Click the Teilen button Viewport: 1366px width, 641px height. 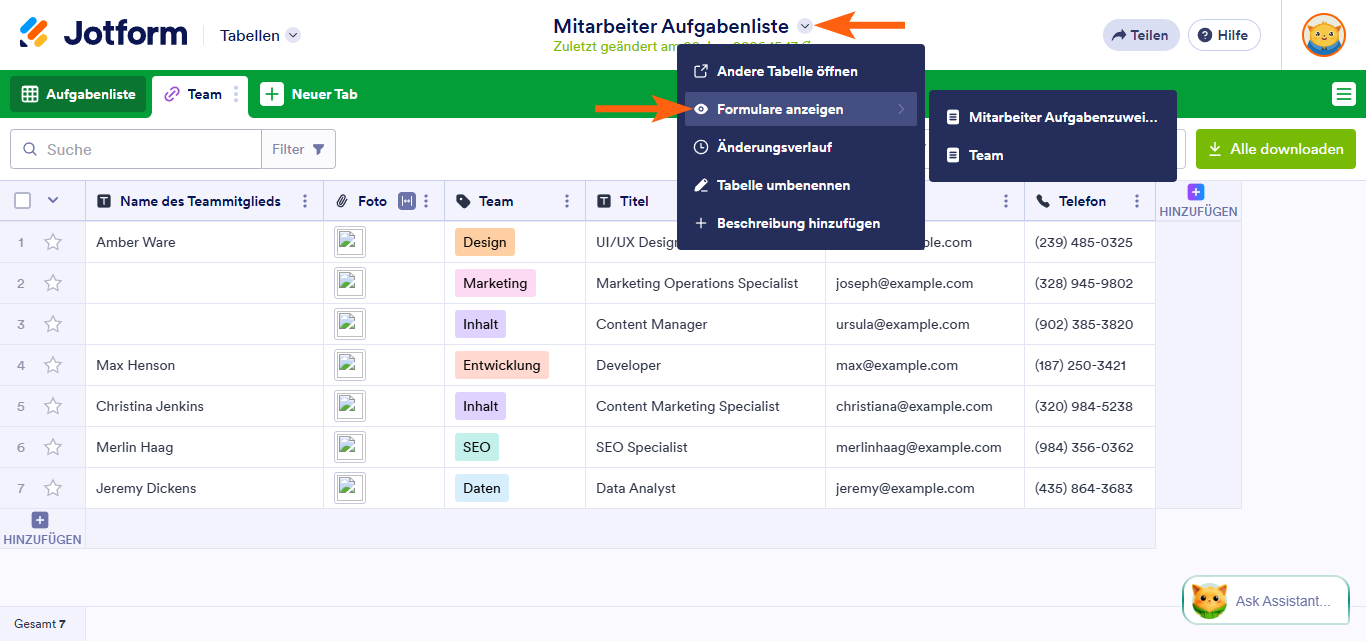click(1140, 34)
